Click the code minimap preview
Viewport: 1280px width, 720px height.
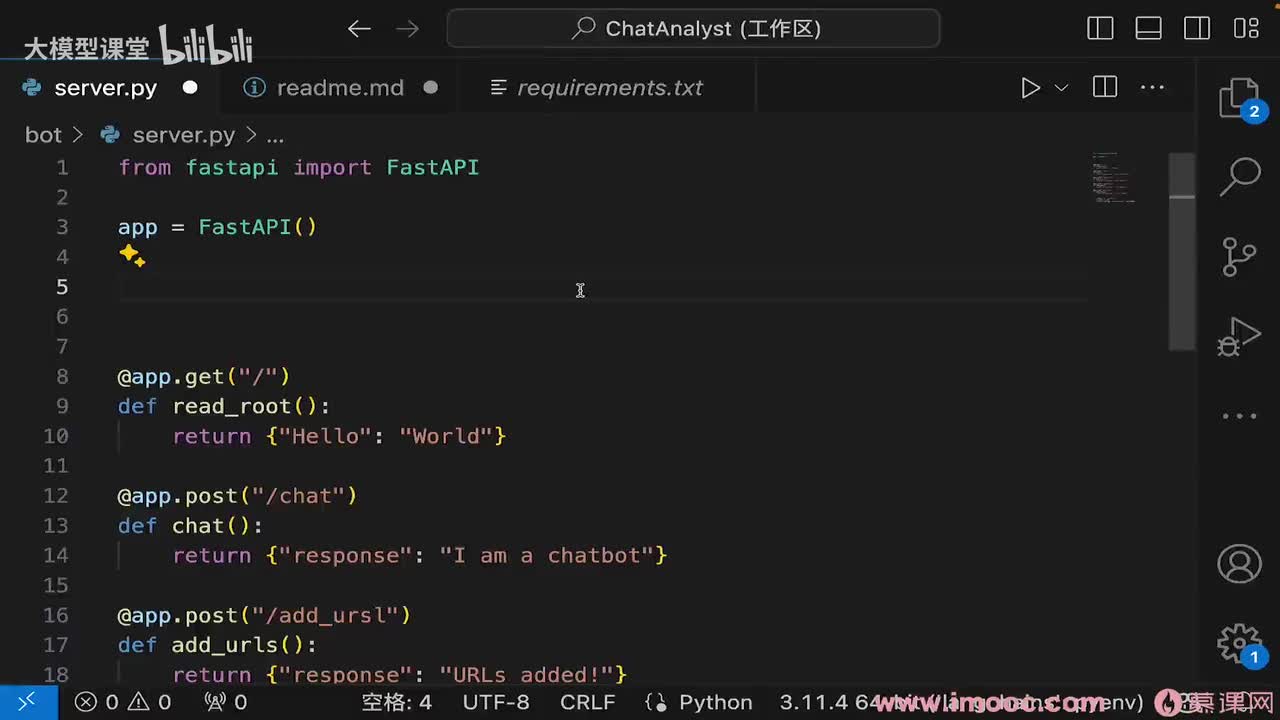click(x=1115, y=177)
